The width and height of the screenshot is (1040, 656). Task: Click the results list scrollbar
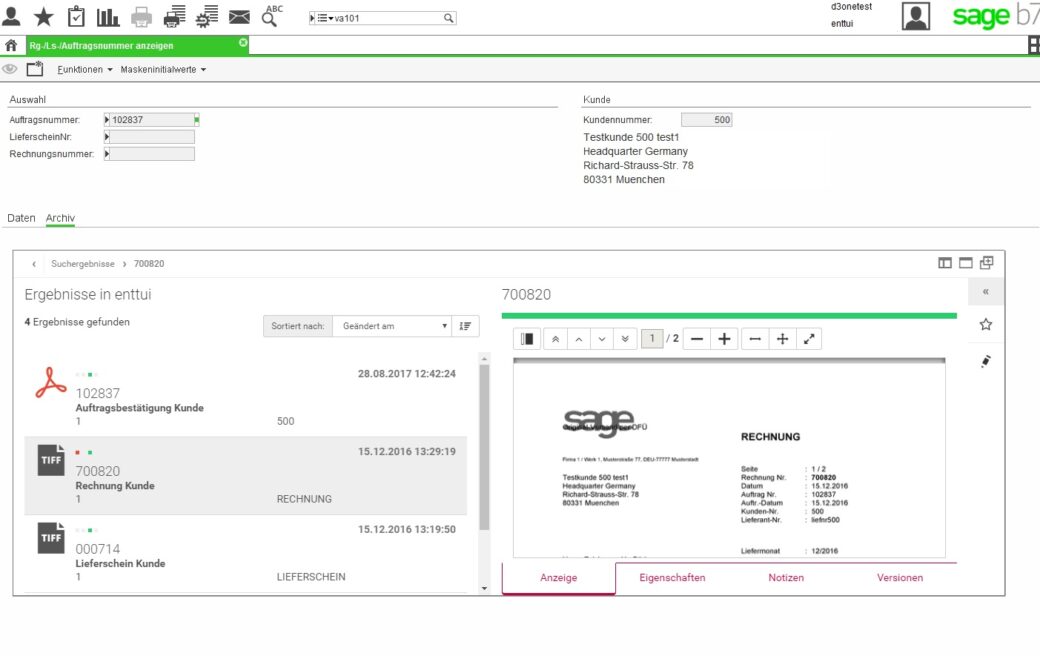click(484, 448)
